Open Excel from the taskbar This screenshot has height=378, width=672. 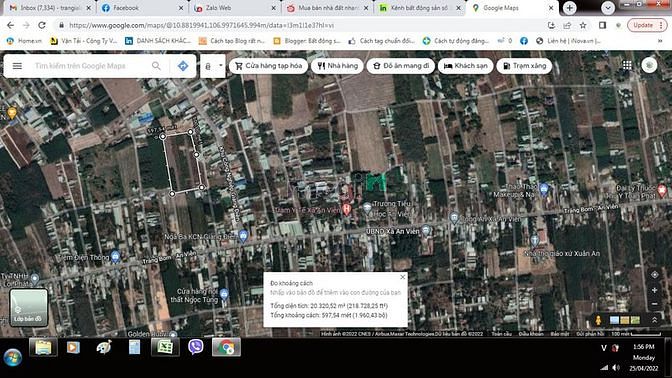click(165, 347)
